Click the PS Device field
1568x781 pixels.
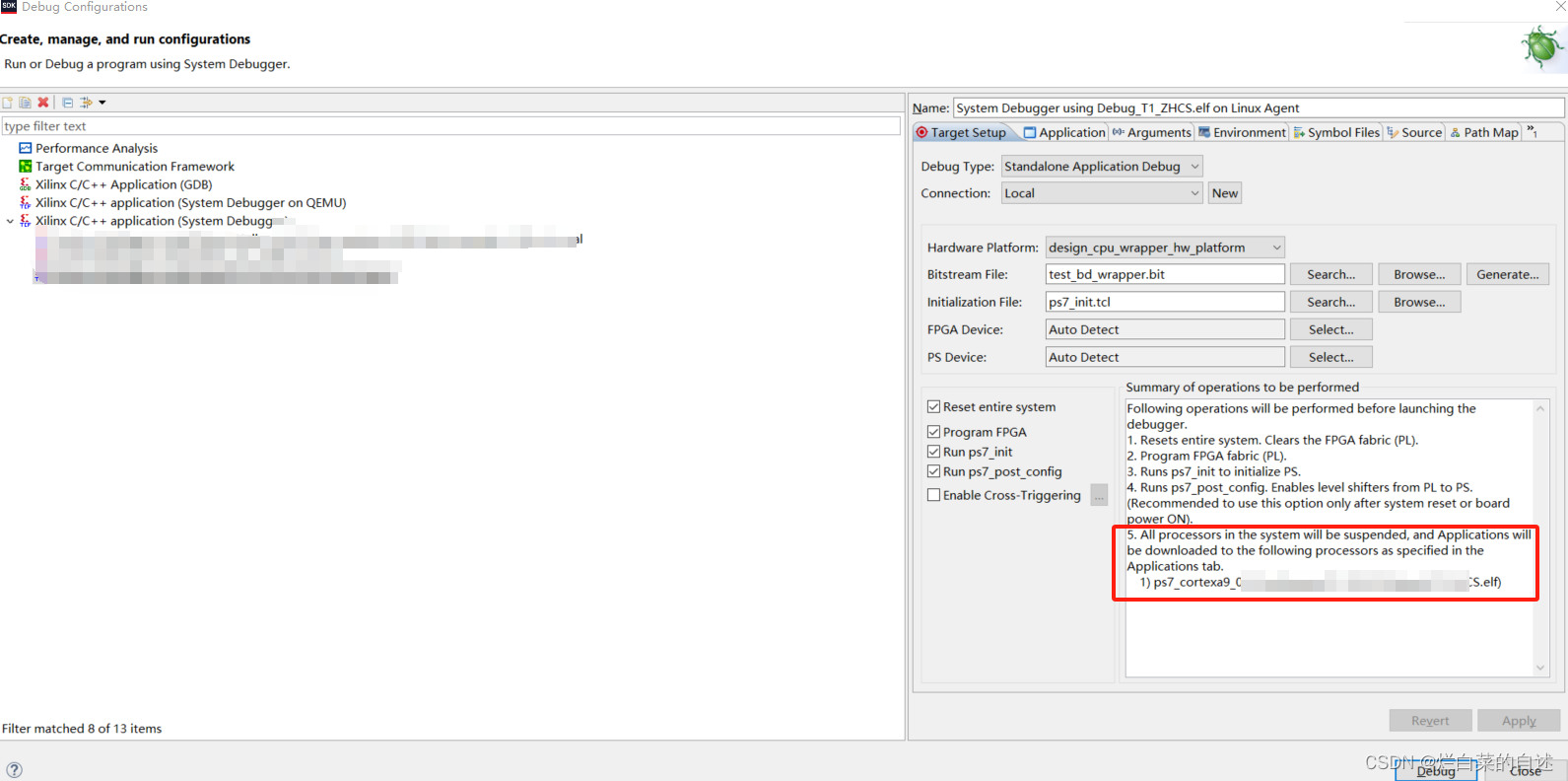1165,357
